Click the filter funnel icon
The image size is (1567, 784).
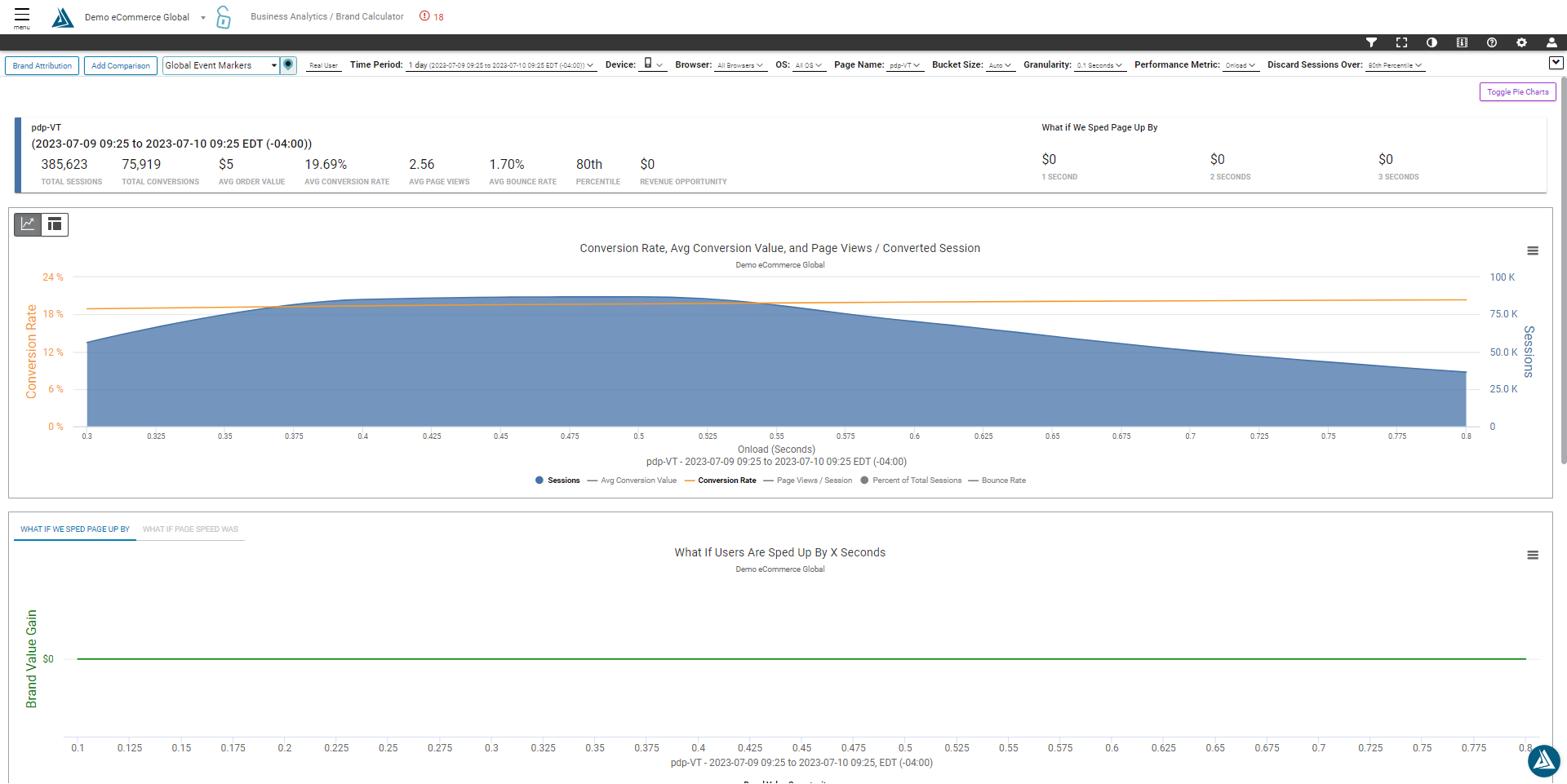click(x=1371, y=42)
